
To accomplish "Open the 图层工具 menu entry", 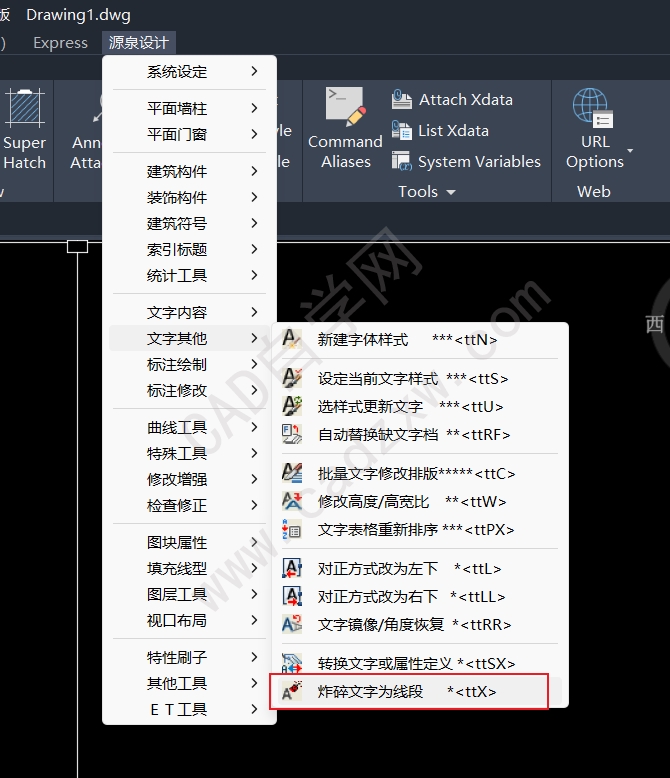I will coord(189,594).
